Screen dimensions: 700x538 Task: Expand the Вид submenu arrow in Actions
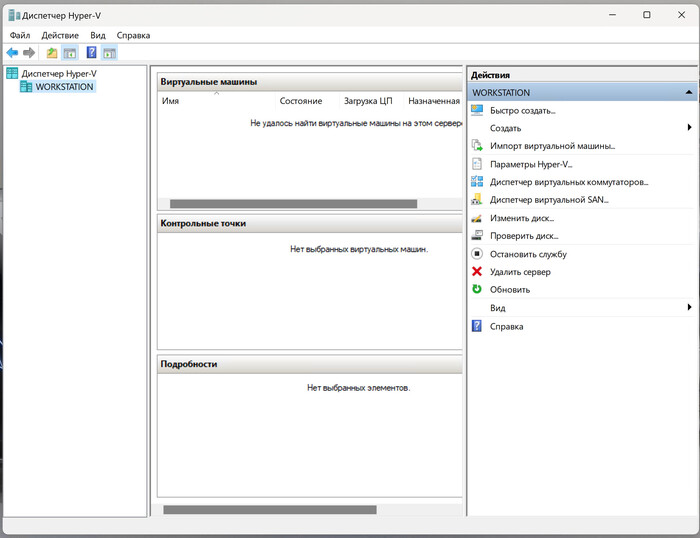(689, 307)
